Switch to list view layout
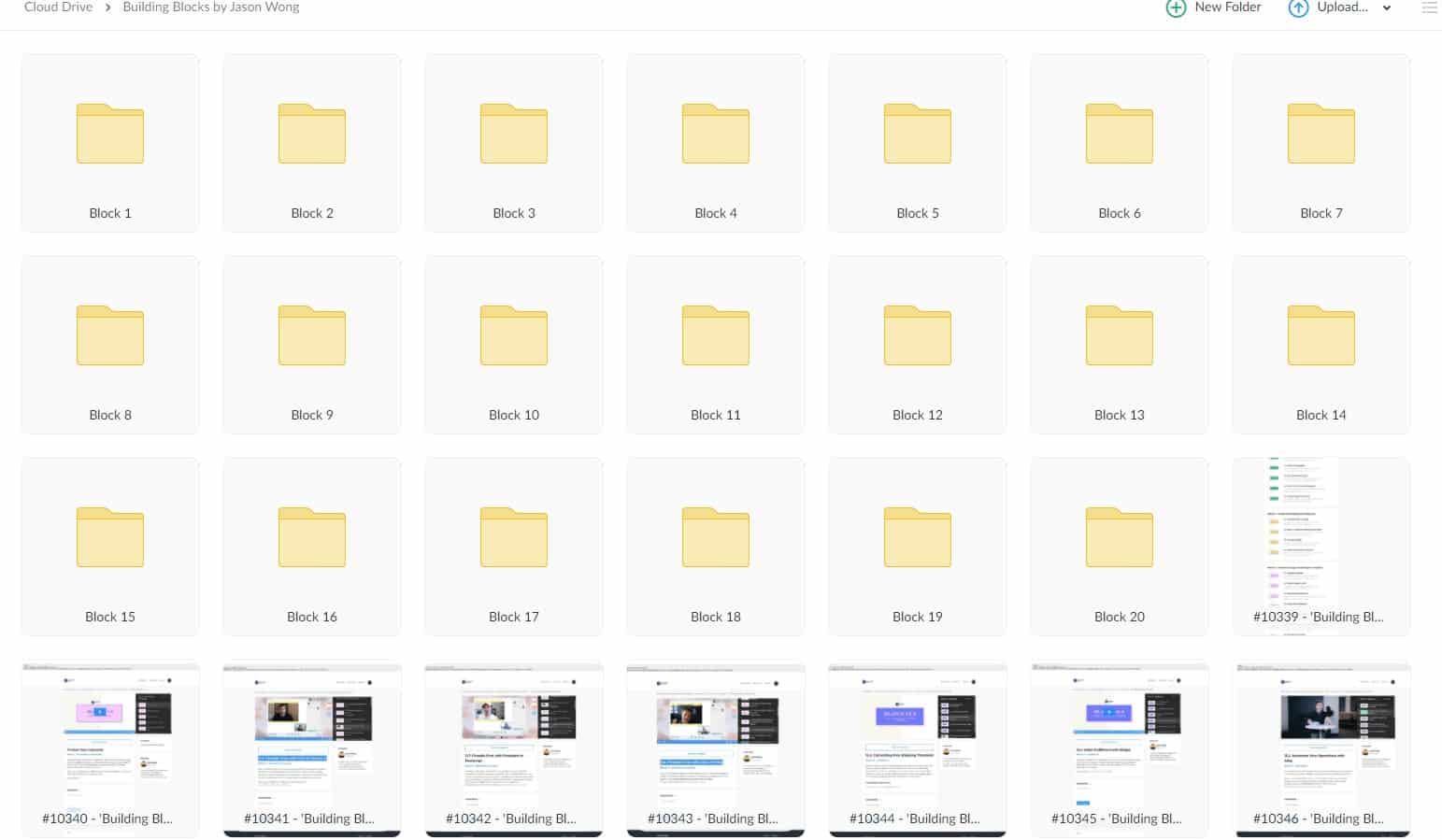1442x840 pixels. coord(1429,7)
